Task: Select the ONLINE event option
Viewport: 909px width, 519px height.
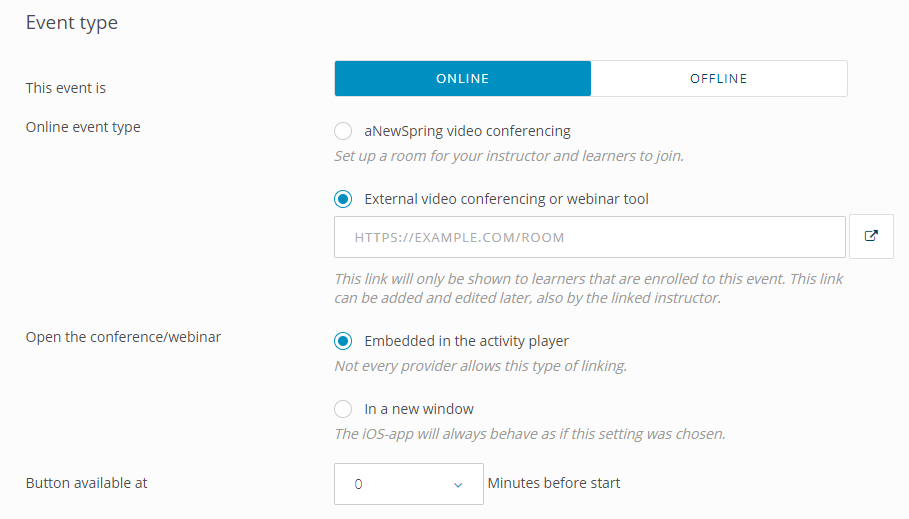Action: tap(463, 78)
